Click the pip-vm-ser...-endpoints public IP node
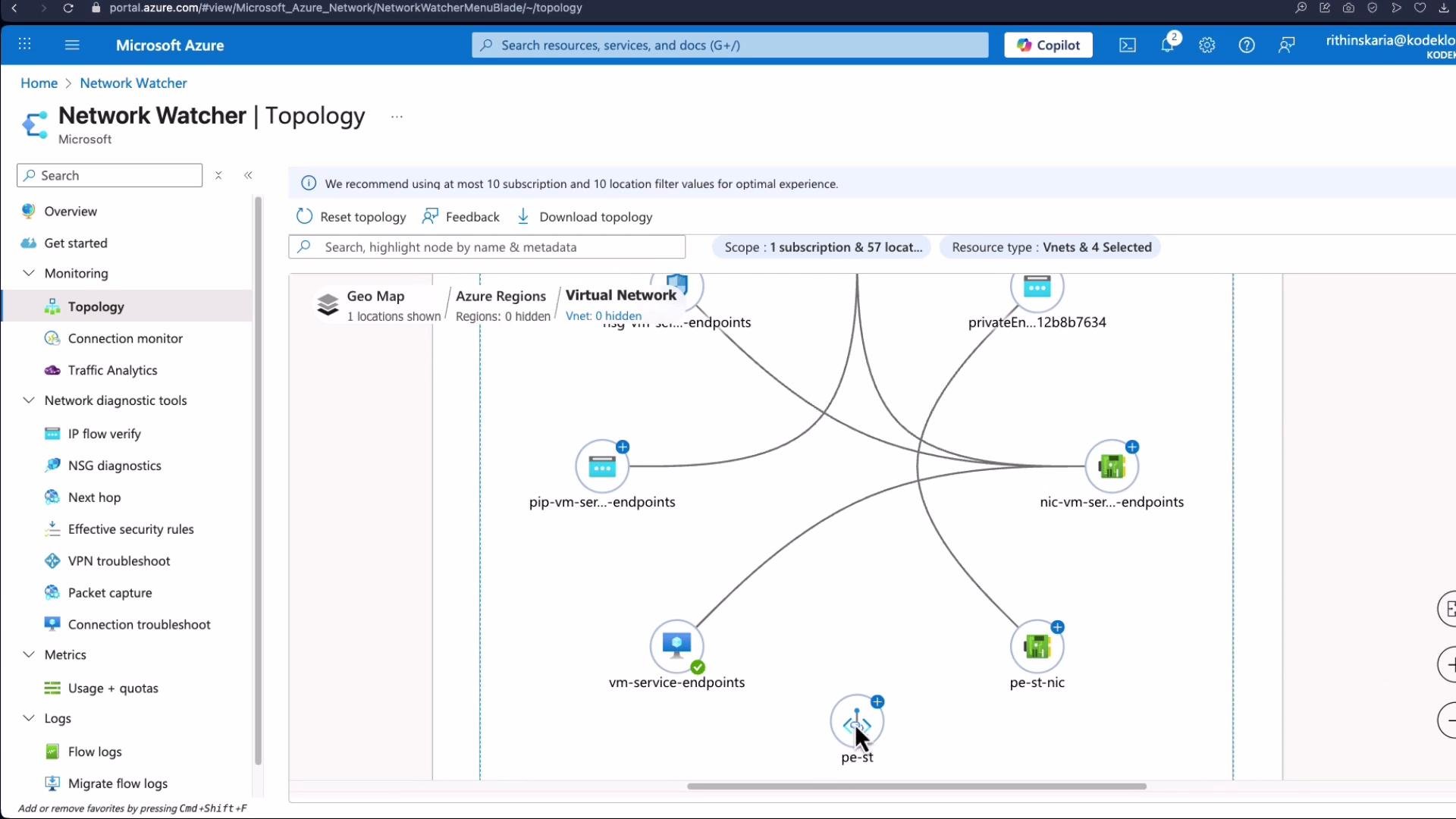 coord(602,466)
